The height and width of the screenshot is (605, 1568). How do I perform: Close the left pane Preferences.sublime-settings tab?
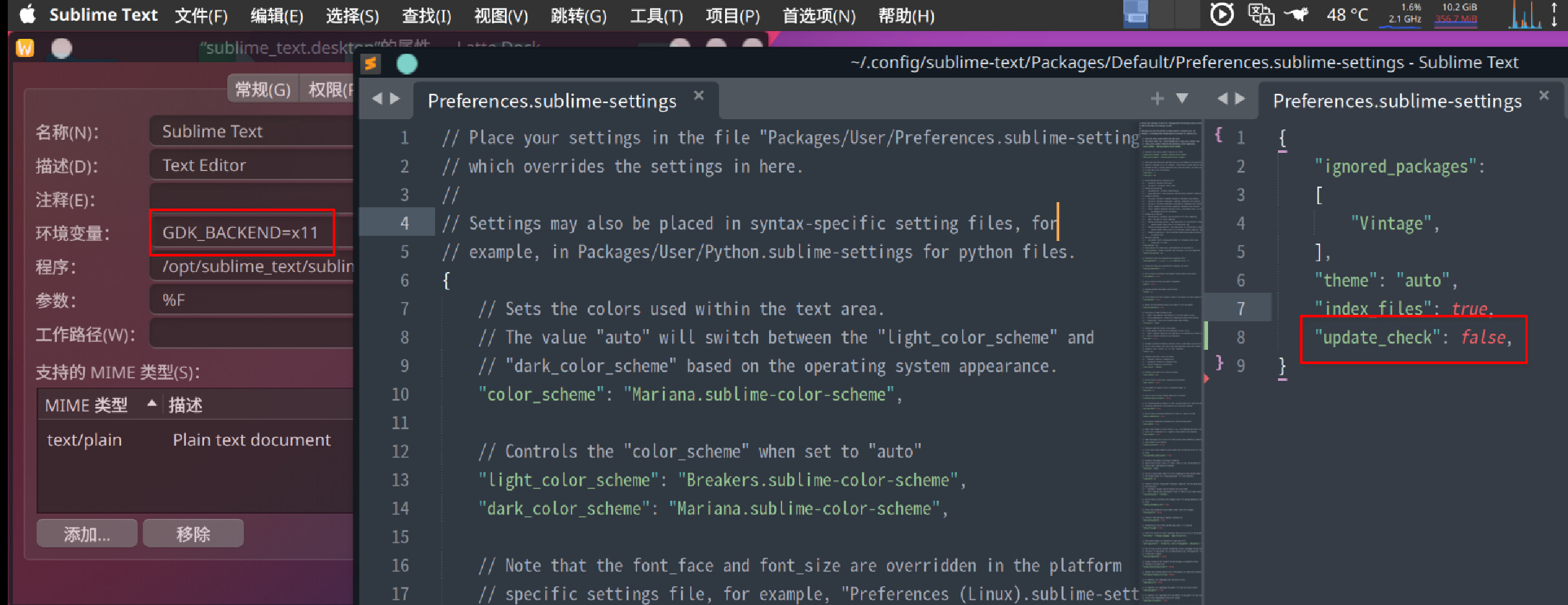coord(699,95)
